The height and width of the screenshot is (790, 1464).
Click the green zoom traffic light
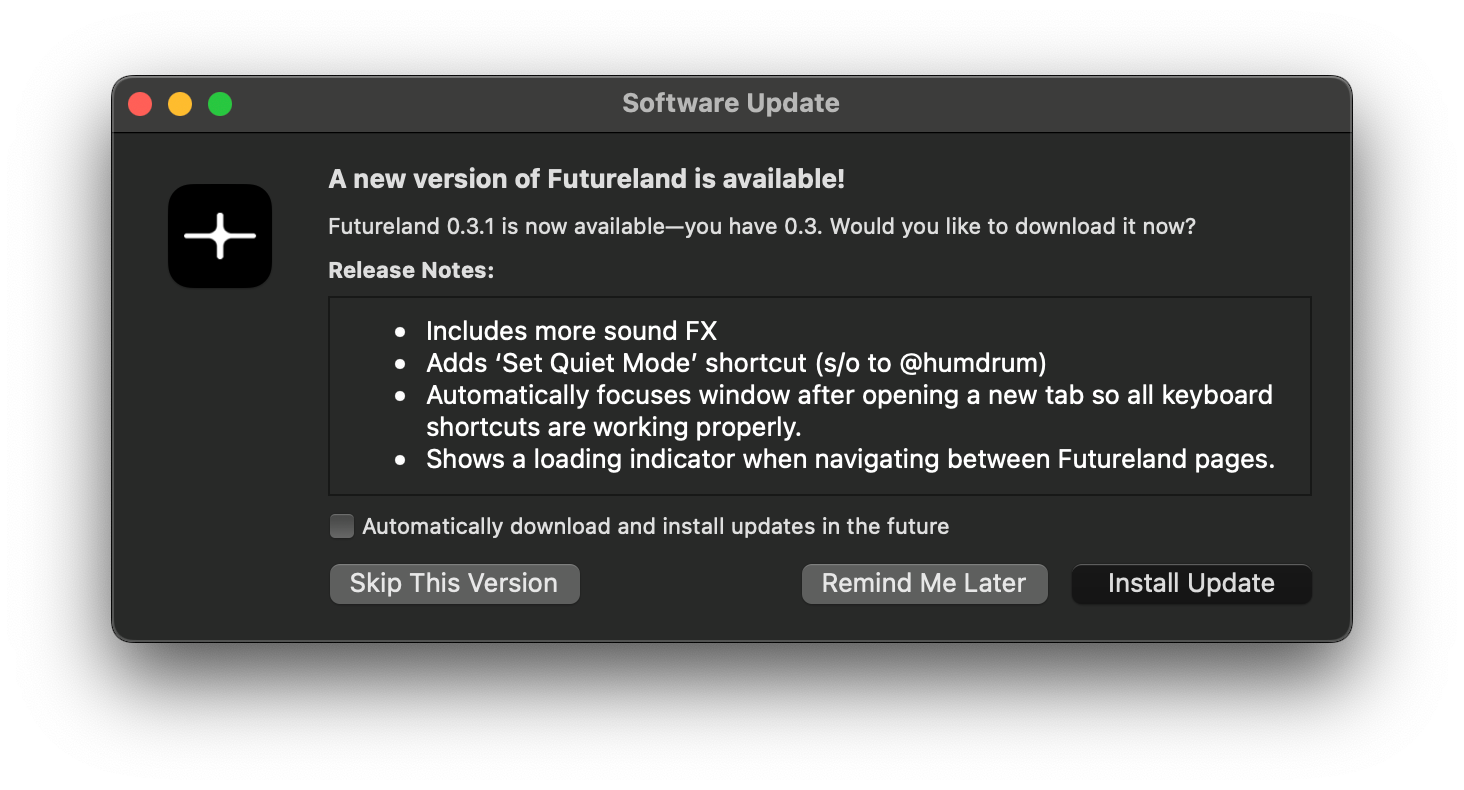click(220, 103)
